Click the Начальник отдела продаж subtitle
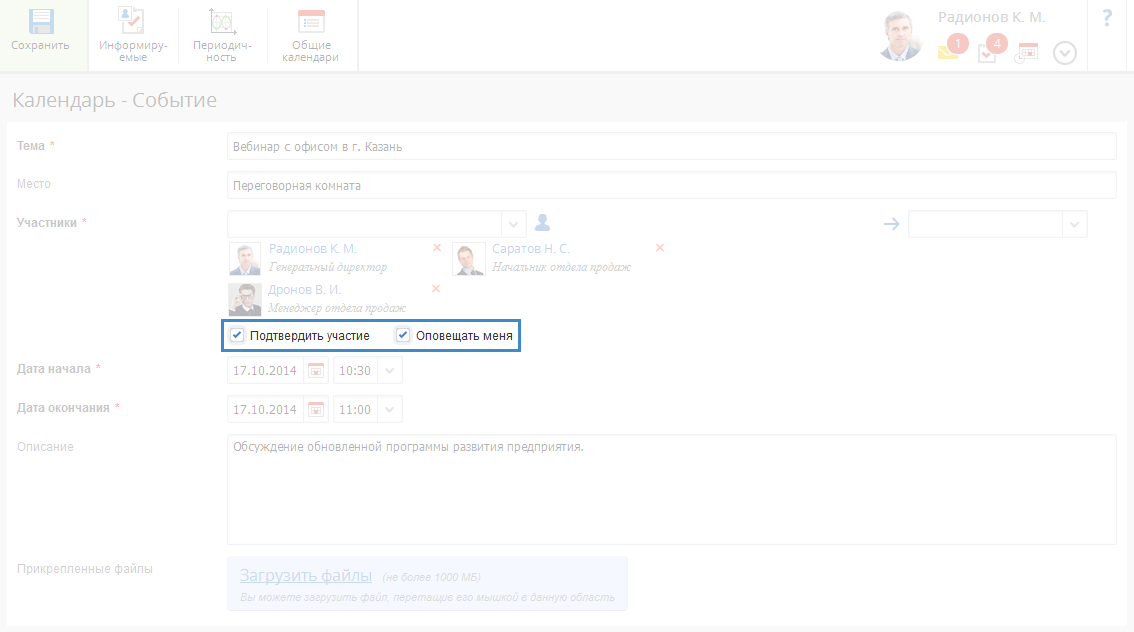Viewport: 1134px width, 632px height. click(x=561, y=268)
